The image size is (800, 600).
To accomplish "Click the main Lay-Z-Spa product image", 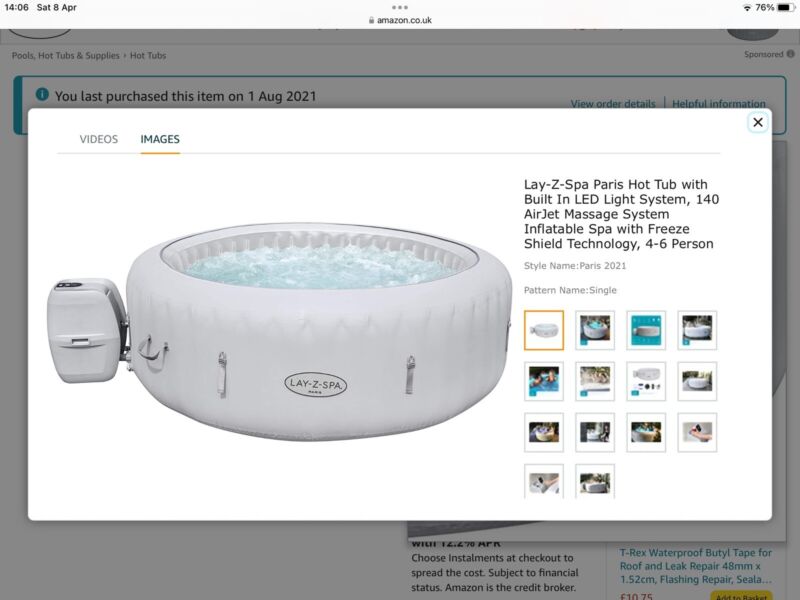I will 280,331.
